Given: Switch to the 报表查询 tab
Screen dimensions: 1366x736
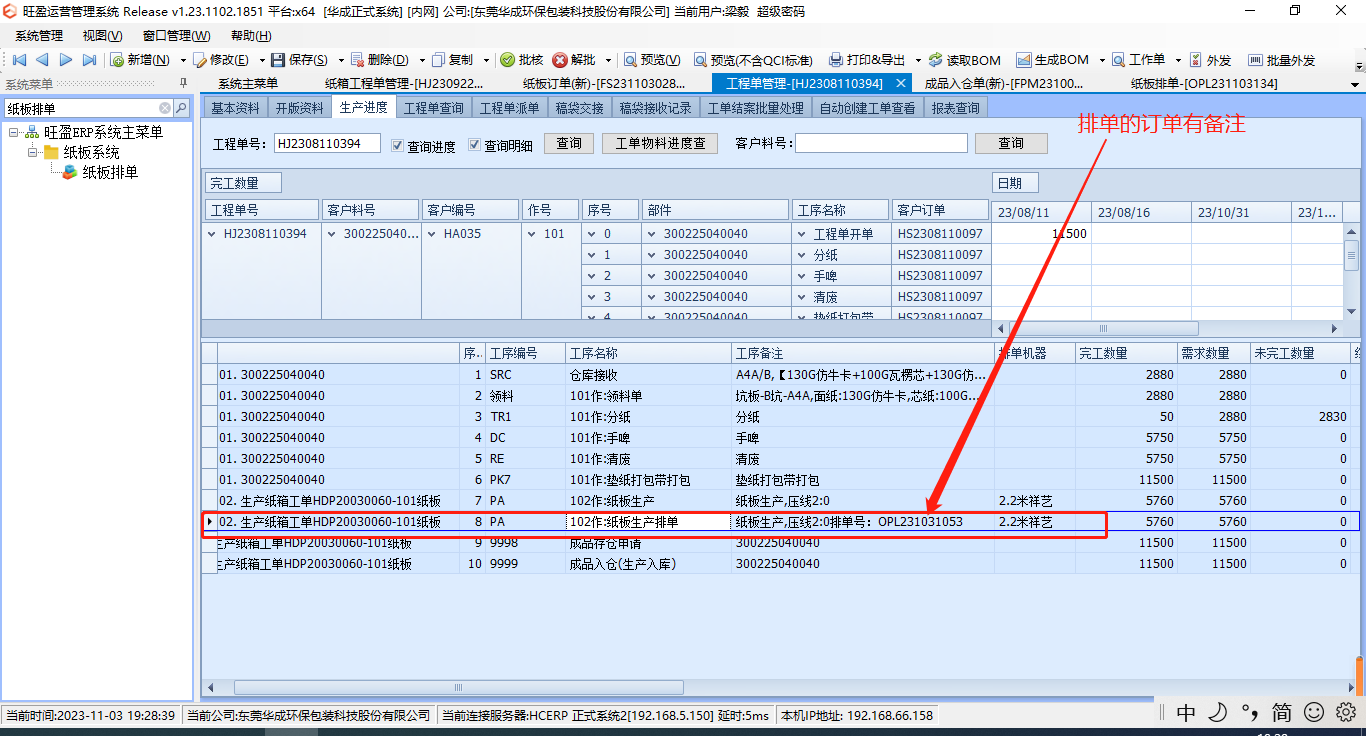Looking at the screenshot, I should coord(955,107).
